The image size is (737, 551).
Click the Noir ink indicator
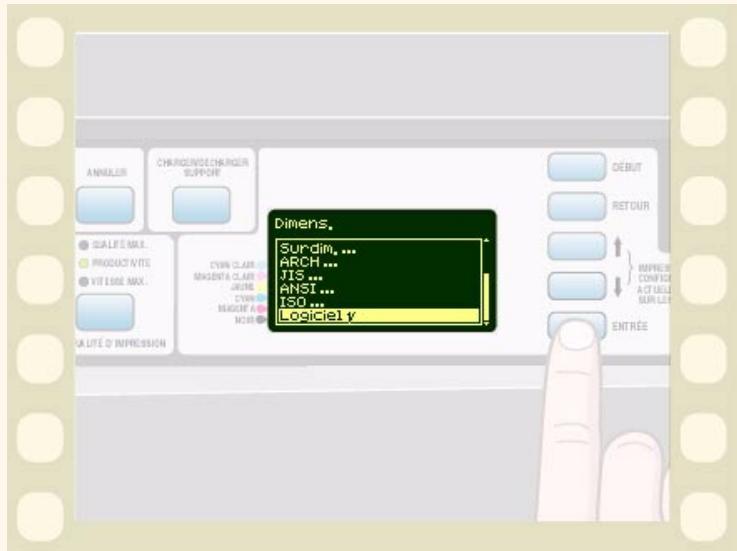(262, 320)
